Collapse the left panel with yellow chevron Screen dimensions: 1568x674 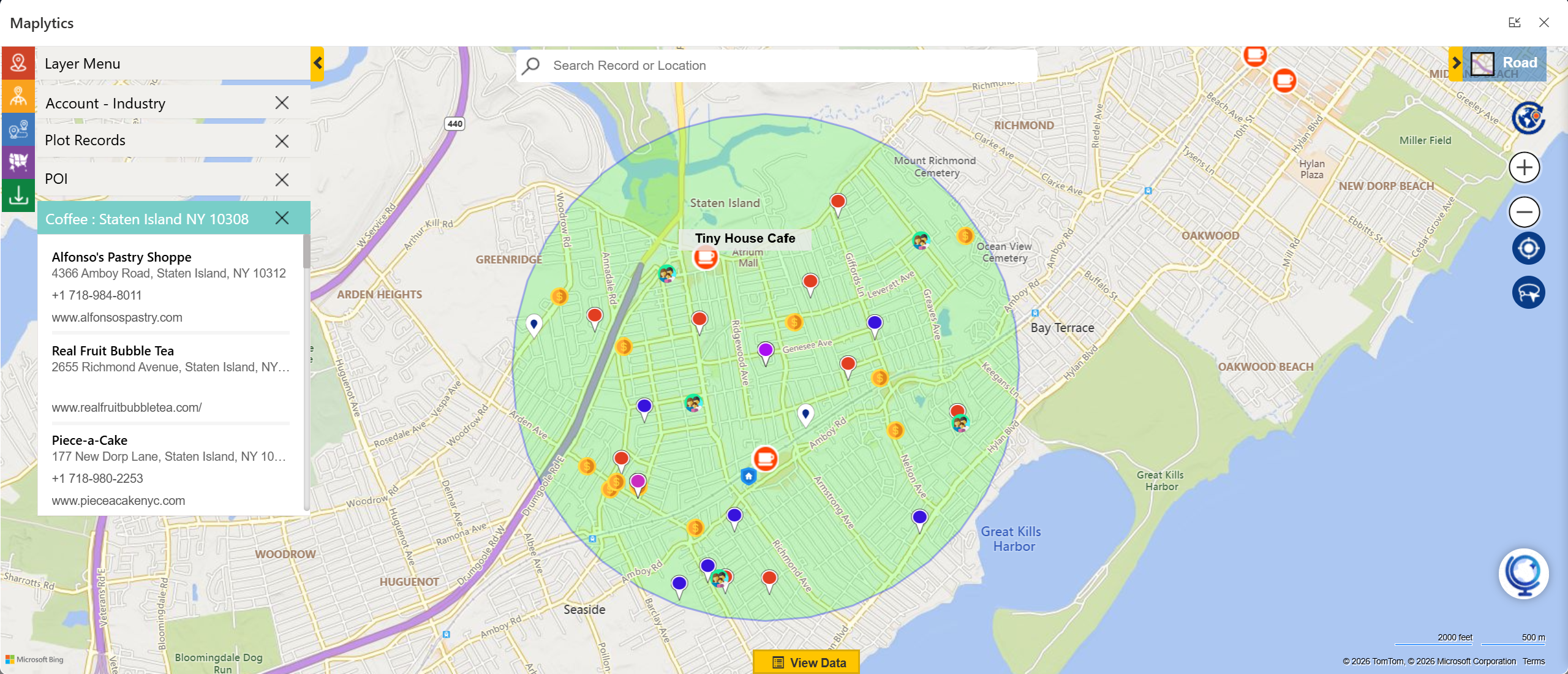[318, 63]
